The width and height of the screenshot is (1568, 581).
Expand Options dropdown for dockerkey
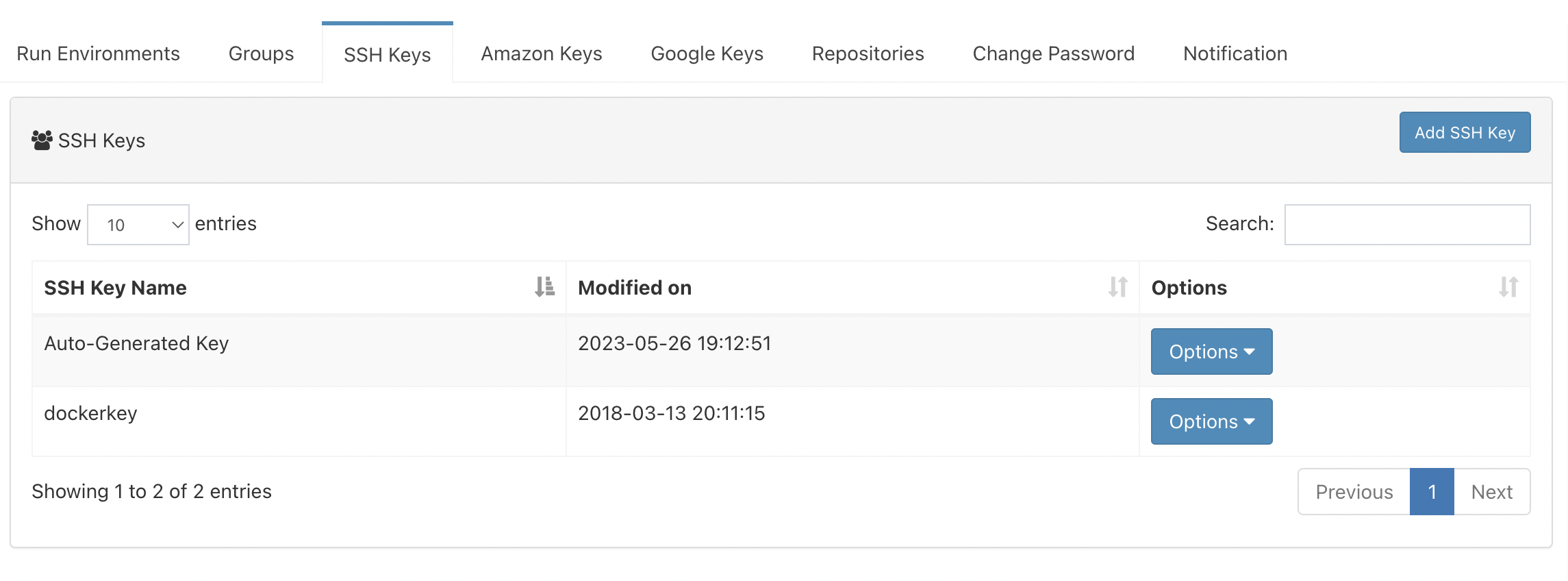(1211, 421)
